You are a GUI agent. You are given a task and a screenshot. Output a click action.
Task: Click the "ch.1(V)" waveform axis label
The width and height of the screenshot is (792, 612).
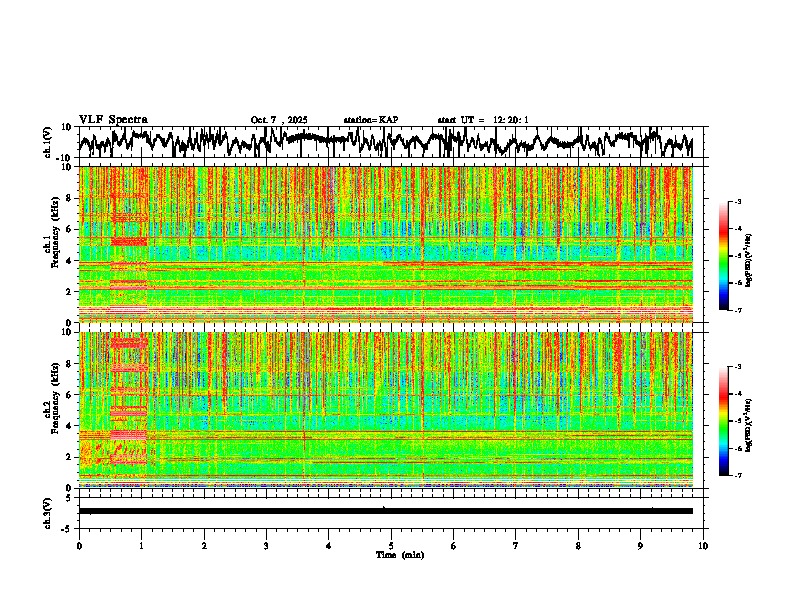coord(48,142)
